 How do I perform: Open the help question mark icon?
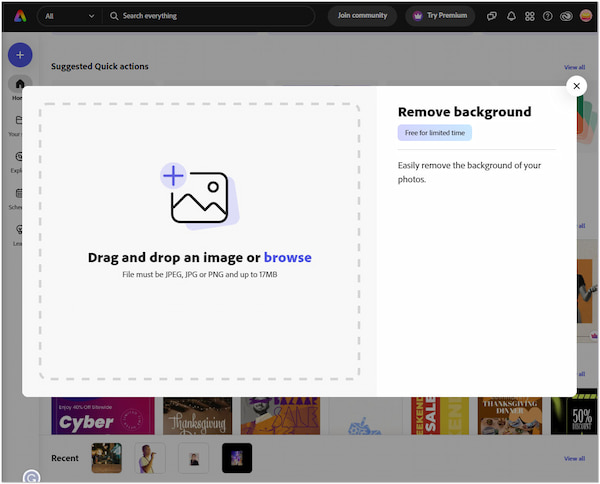548,16
